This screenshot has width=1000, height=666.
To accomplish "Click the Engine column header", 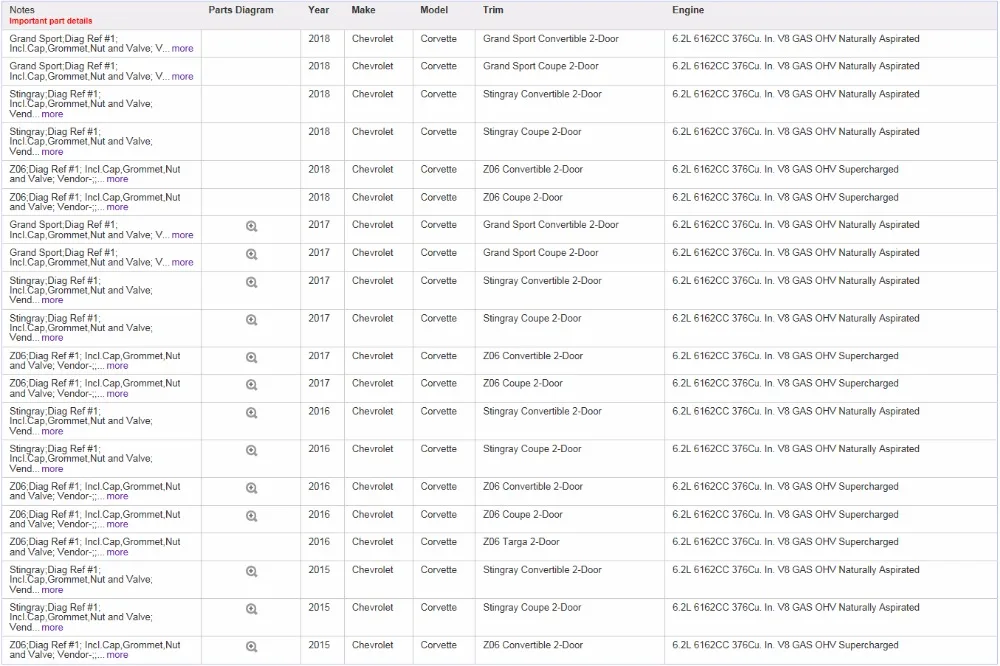I will click(x=688, y=10).
